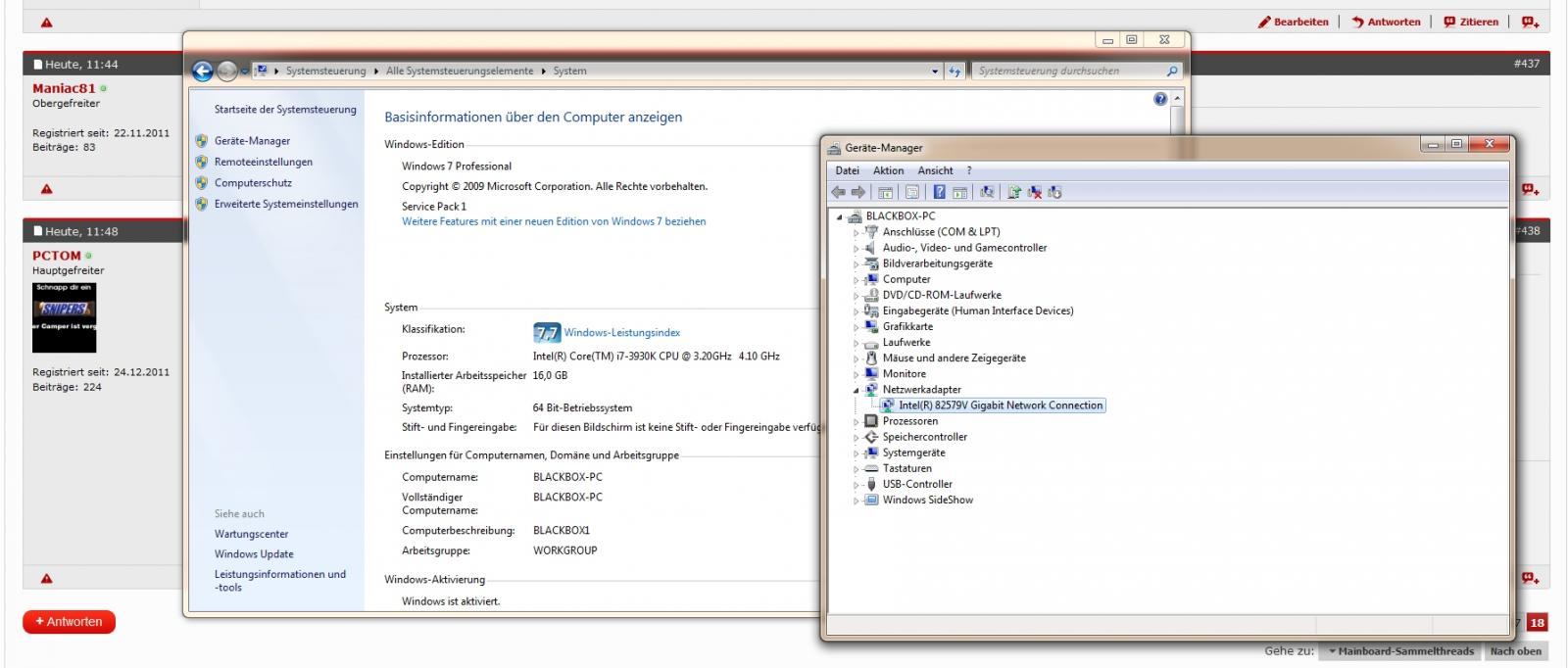Click the forward button in System window
Screen dimensions: 1568x668
(x=226, y=71)
